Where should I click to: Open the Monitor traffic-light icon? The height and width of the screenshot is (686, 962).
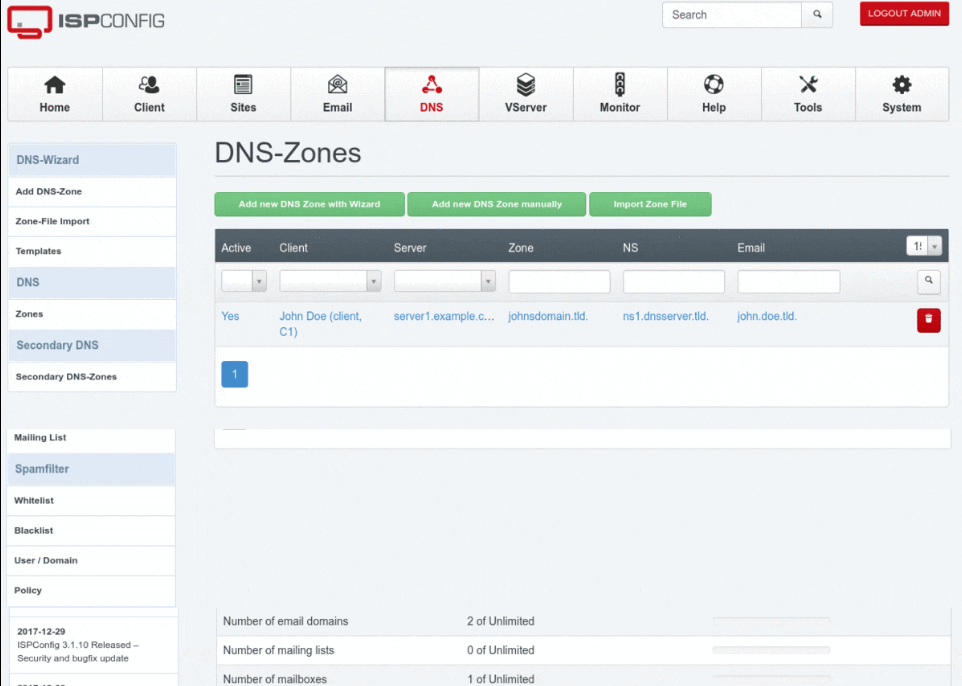[x=620, y=86]
